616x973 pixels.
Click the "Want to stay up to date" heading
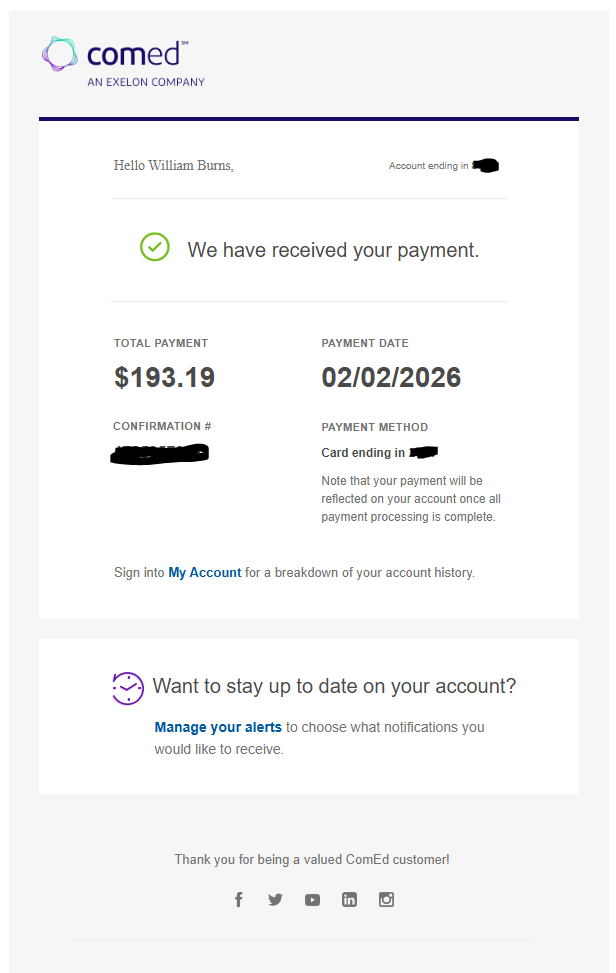click(334, 686)
